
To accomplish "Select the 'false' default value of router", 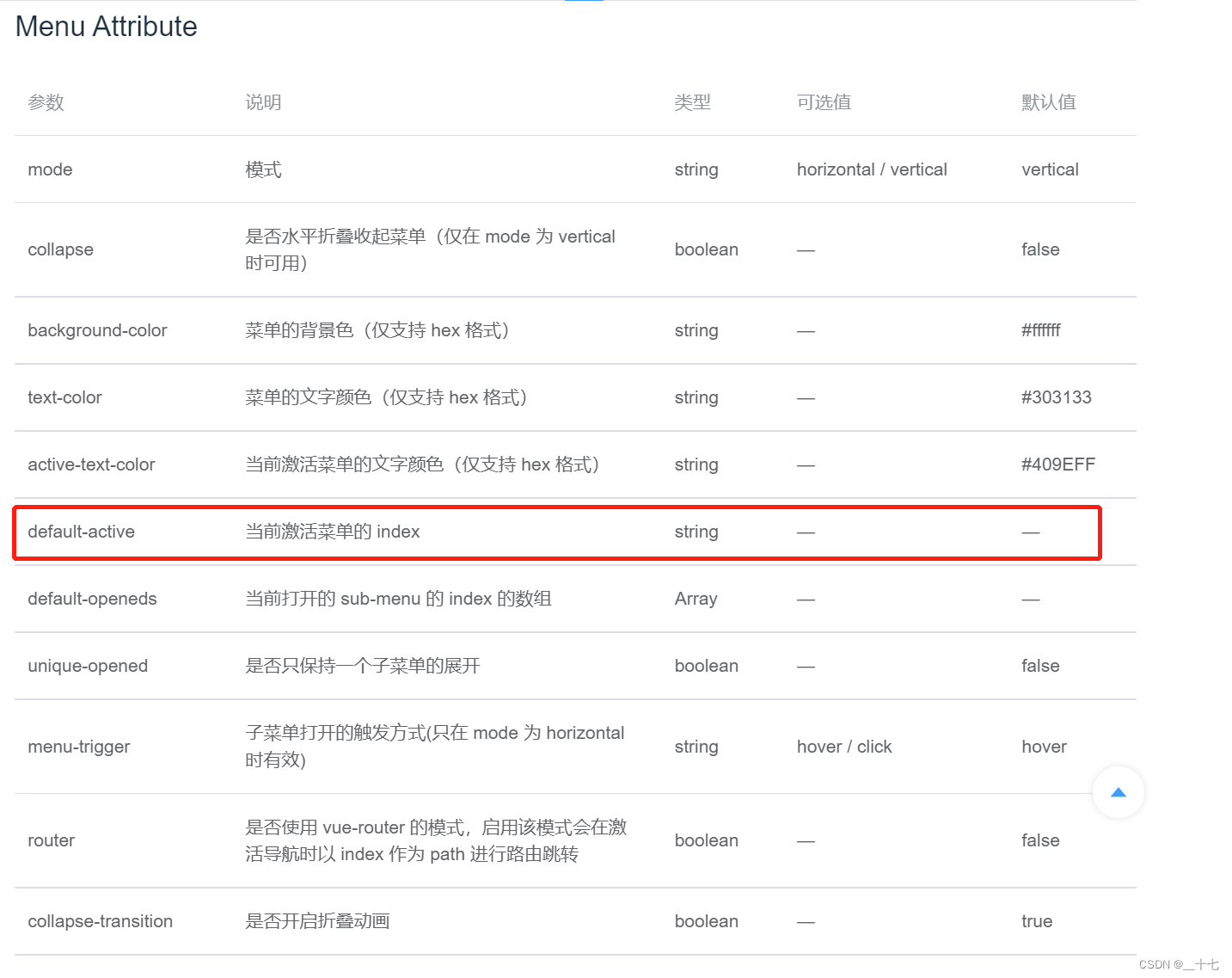I will (x=1040, y=840).
